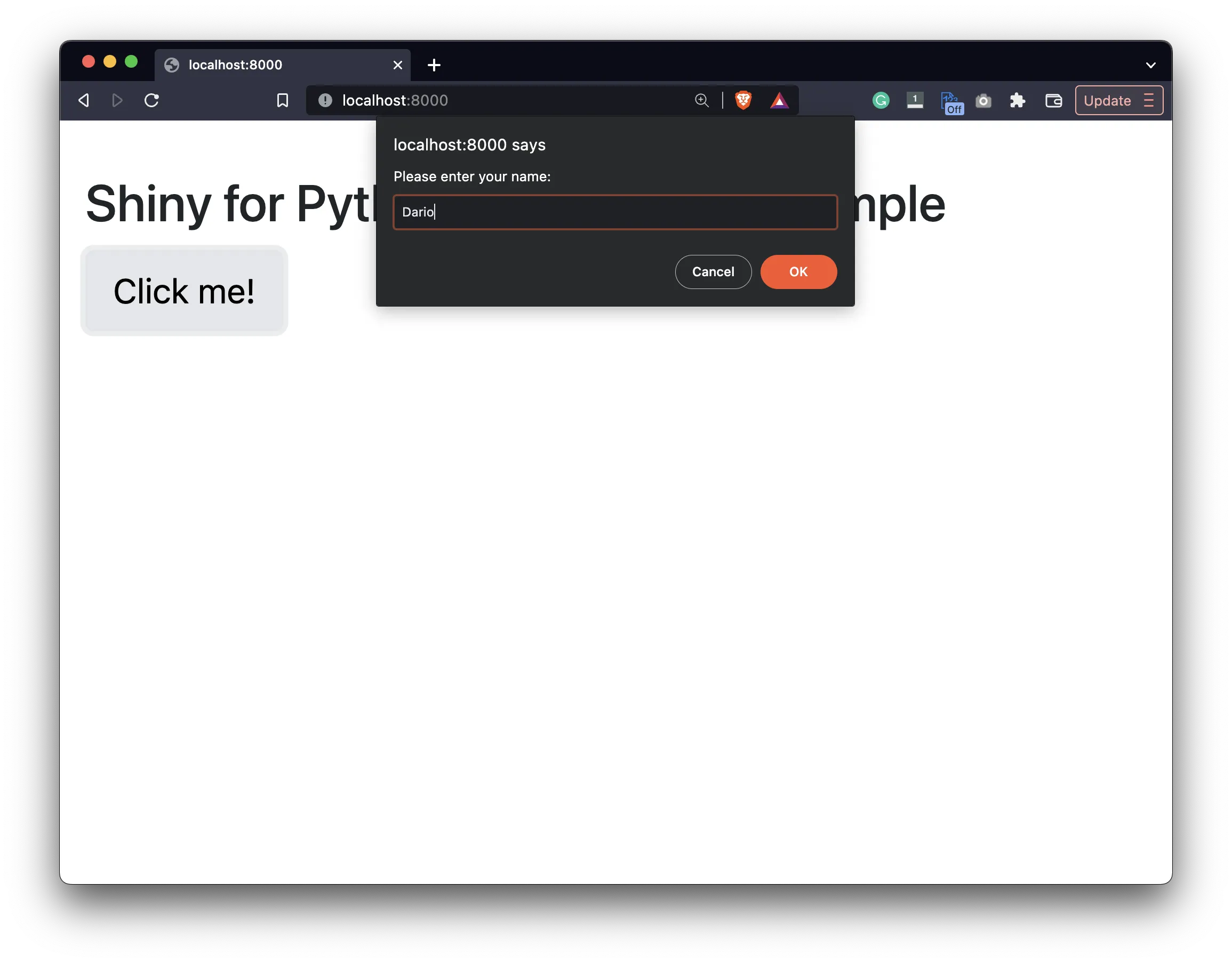1232x963 pixels.
Task: Open Brave Rewards triangle icon
Action: point(780,100)
